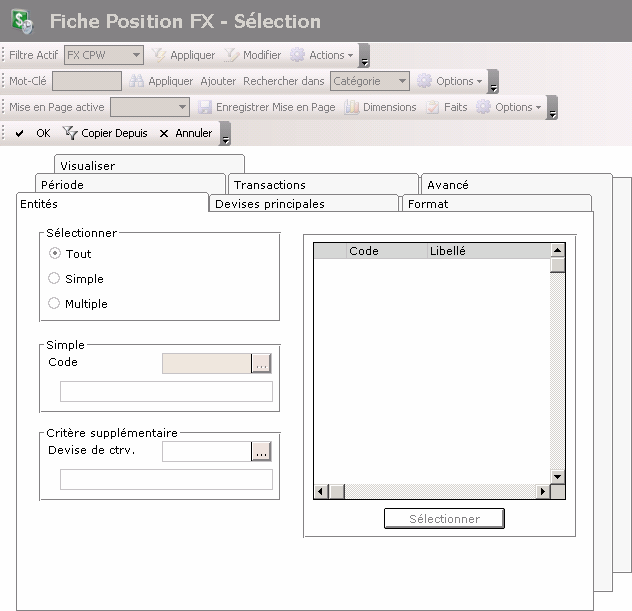Open the filter Actions gear menu
This screenshot has height=611, width=632.
tap(298, 55)
